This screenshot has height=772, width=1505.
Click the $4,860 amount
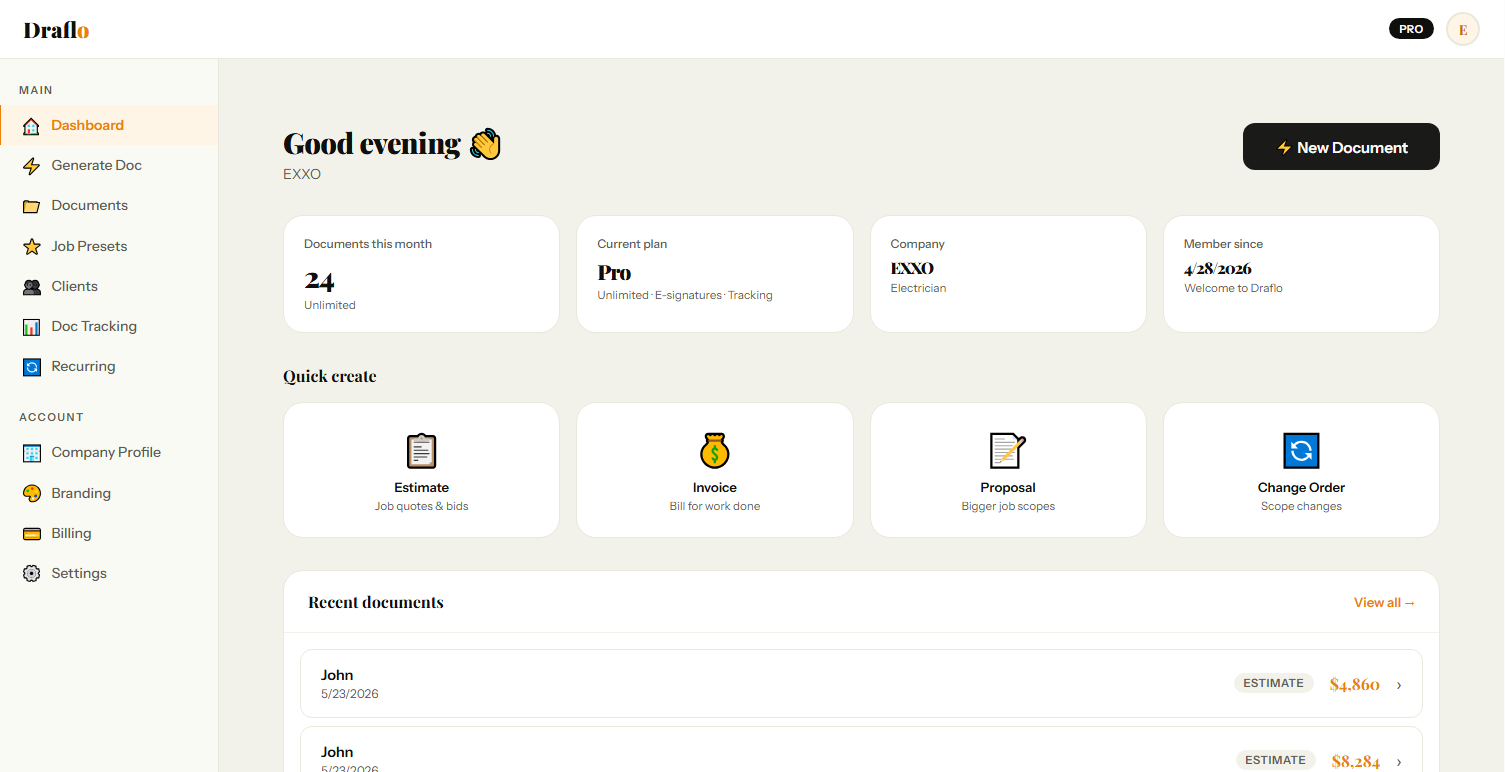pyautogui.click(x=1354, y=685)
